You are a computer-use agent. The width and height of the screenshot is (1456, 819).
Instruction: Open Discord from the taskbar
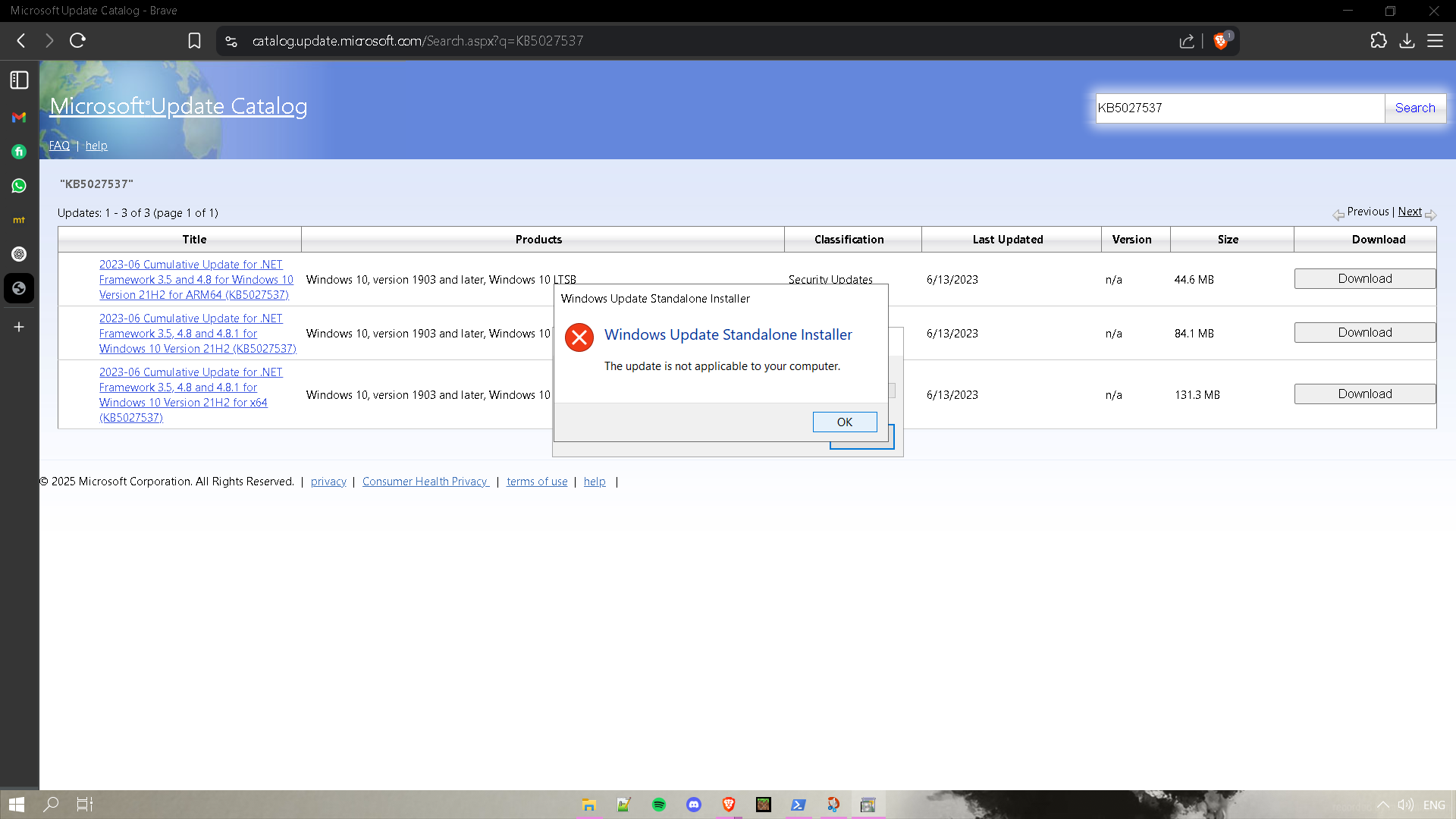(x=694, y=805)
